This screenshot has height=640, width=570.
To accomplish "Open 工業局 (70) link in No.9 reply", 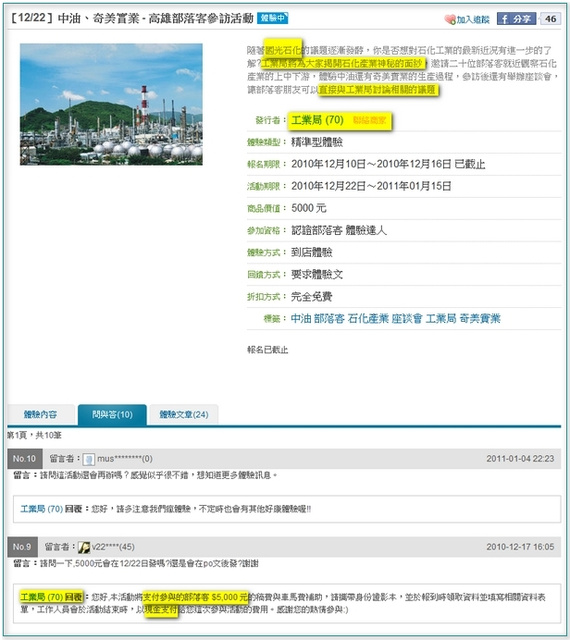I will tap(42, 597).
